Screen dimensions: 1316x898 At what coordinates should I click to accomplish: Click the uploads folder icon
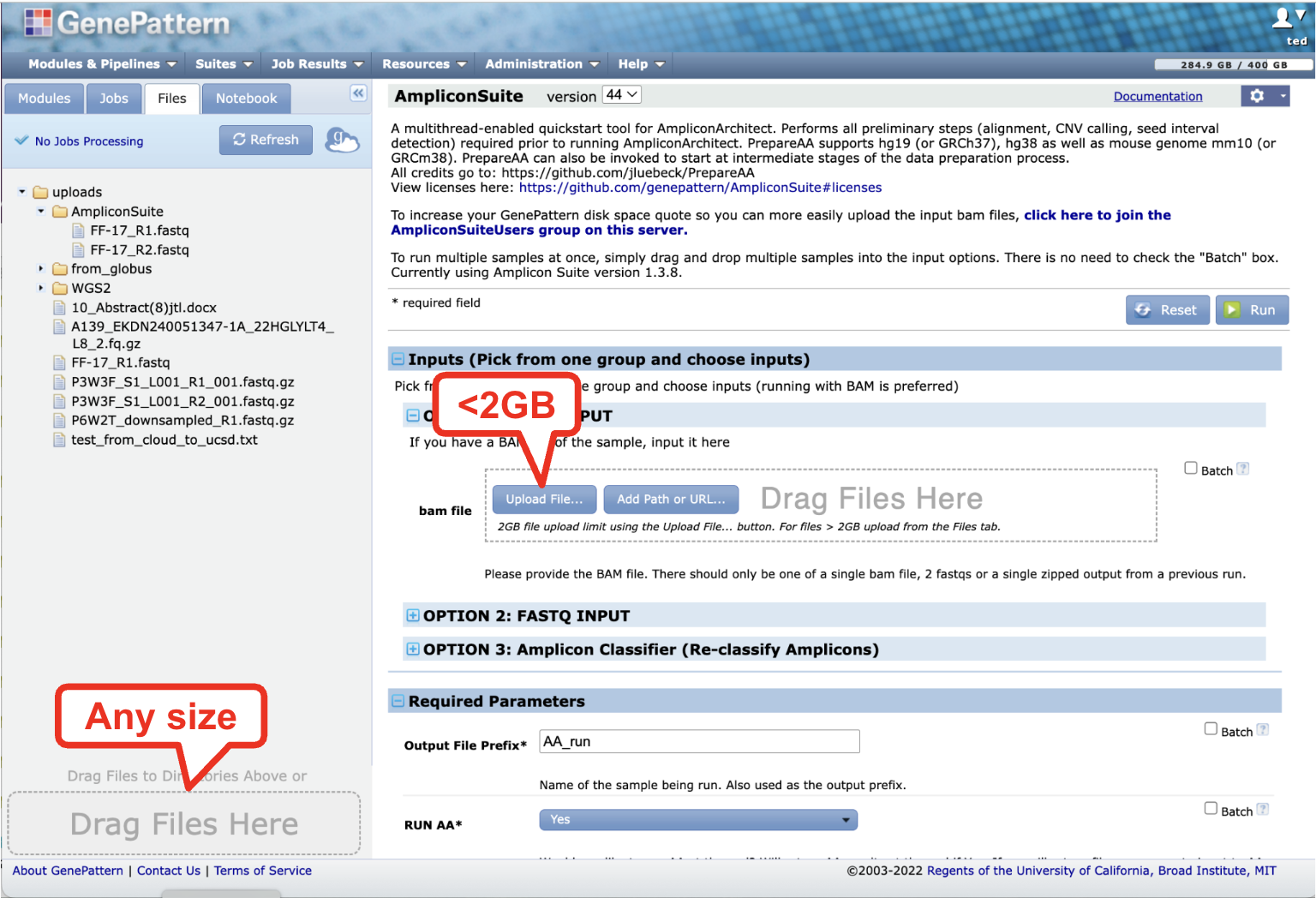coord(40,192)
